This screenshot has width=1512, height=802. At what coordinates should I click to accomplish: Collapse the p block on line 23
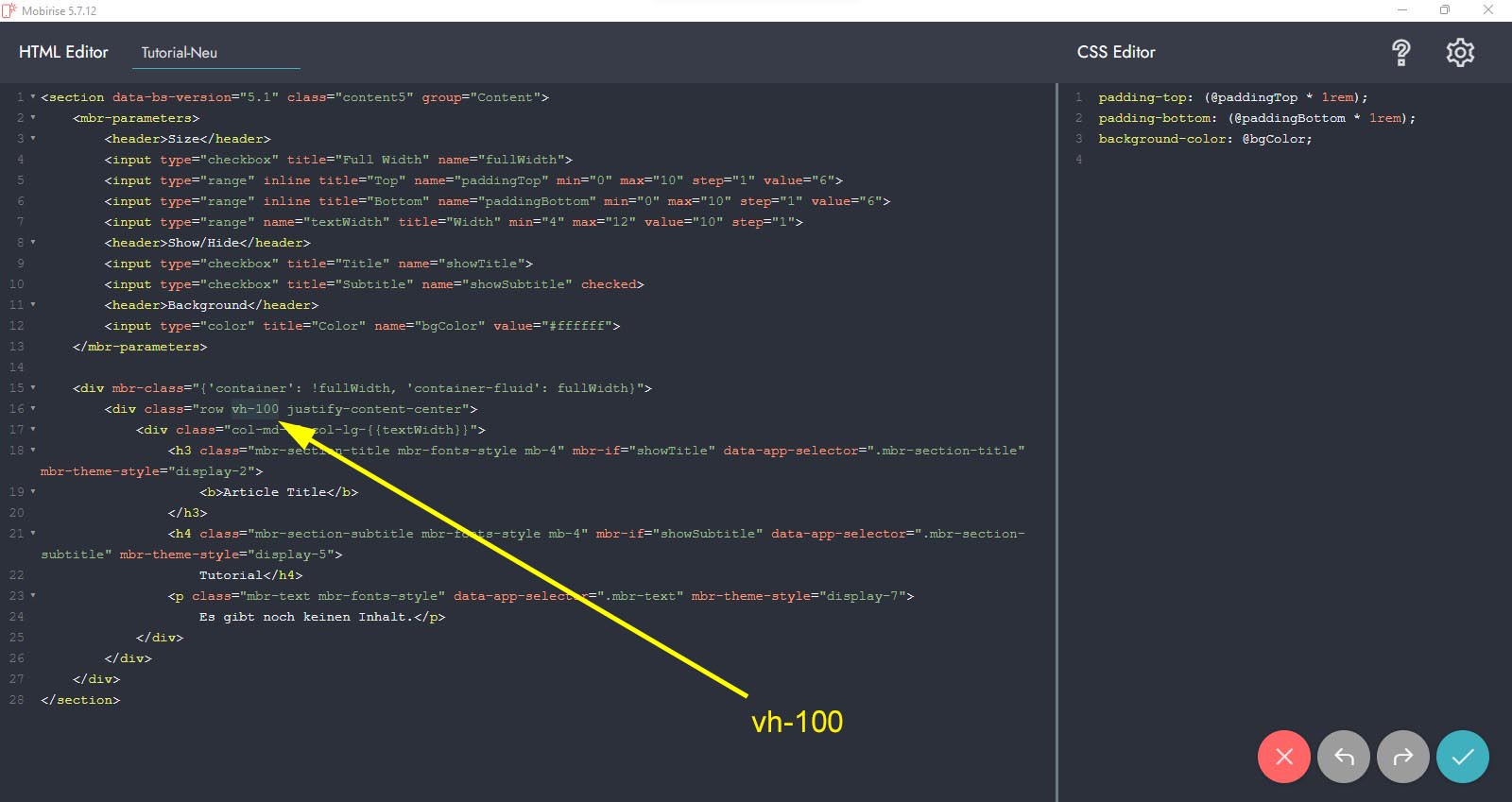click(x=33, y=596)
